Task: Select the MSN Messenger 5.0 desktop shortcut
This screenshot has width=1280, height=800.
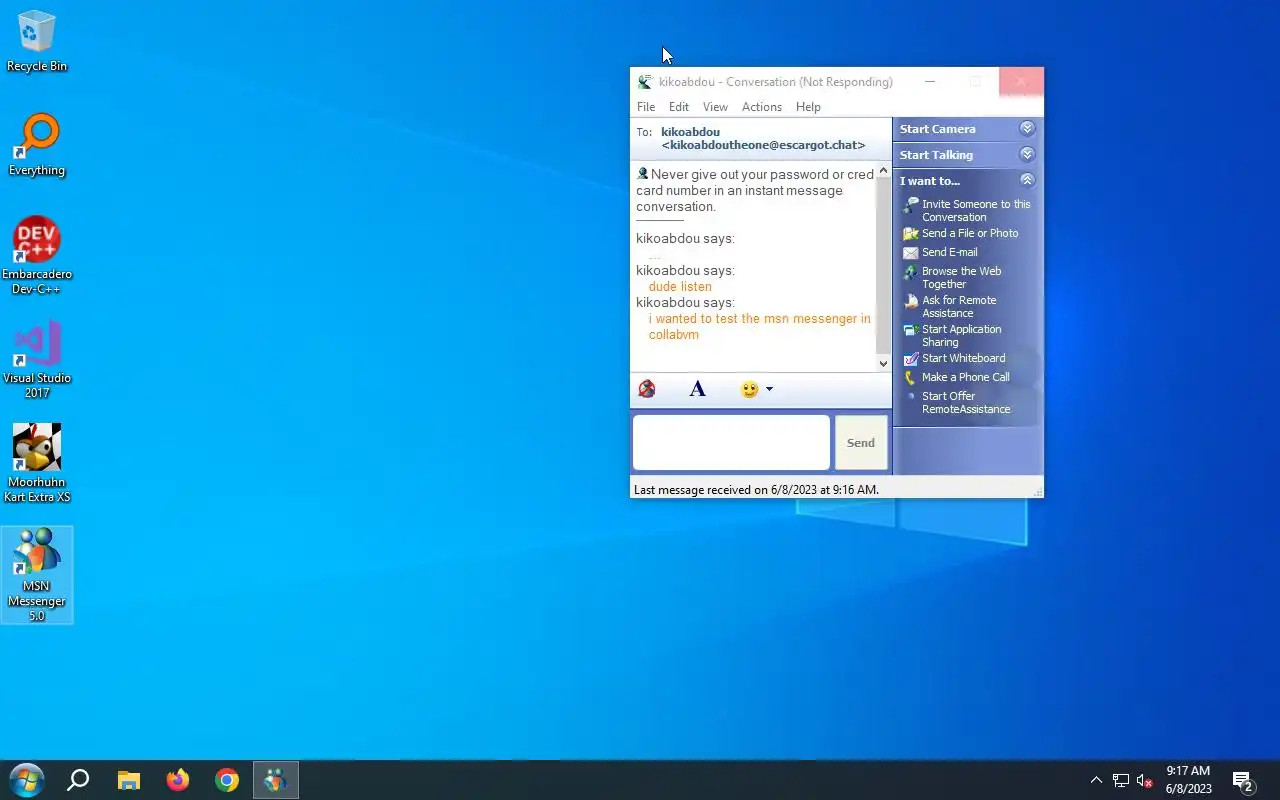Action: 37,575
